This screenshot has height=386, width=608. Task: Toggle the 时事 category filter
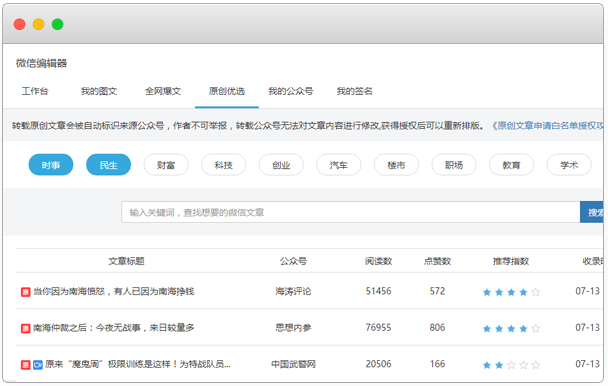(51, 165)
